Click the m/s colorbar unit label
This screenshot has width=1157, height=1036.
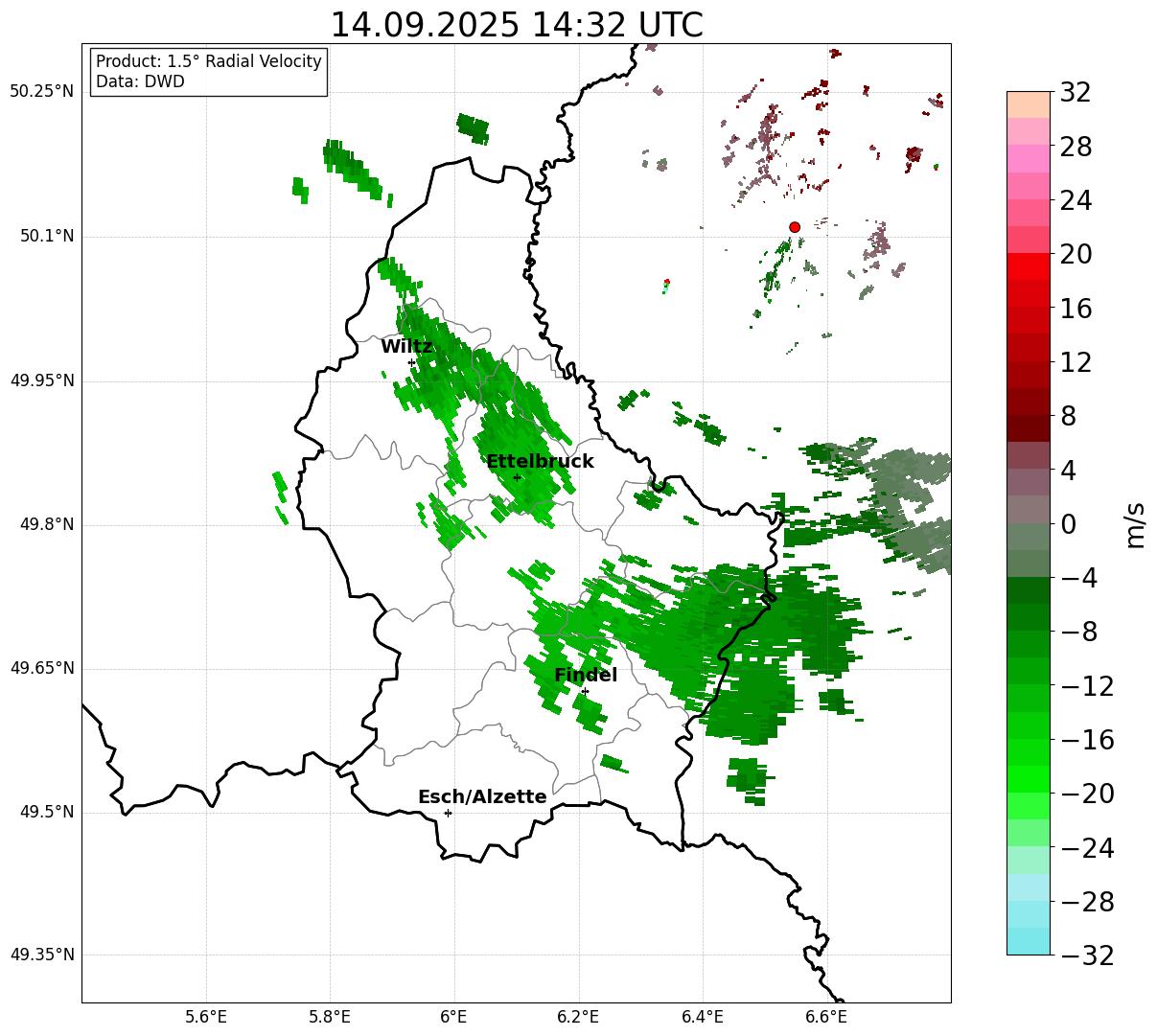pyautogui.click(x=1136, y=524)
